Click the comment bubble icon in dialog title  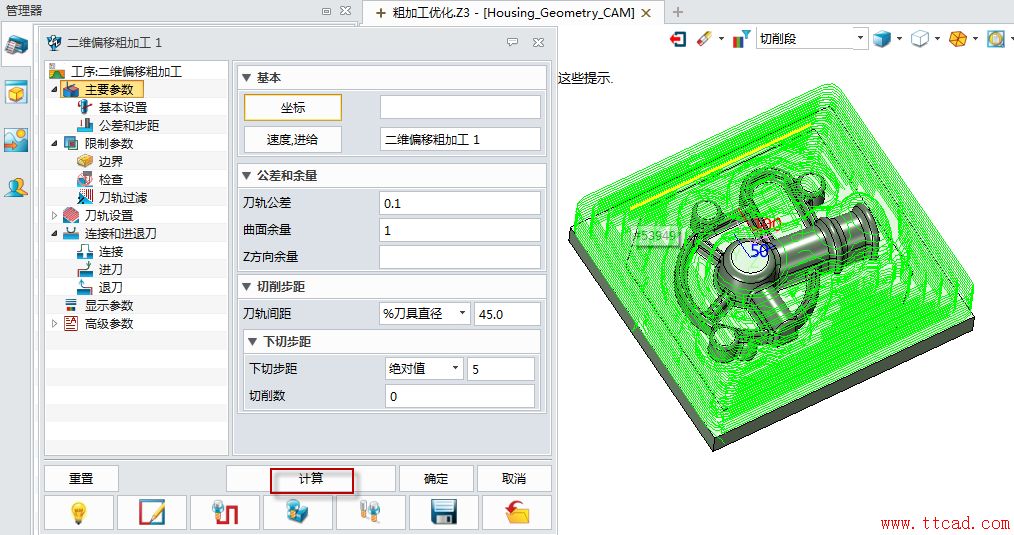(x=513, y=43)
